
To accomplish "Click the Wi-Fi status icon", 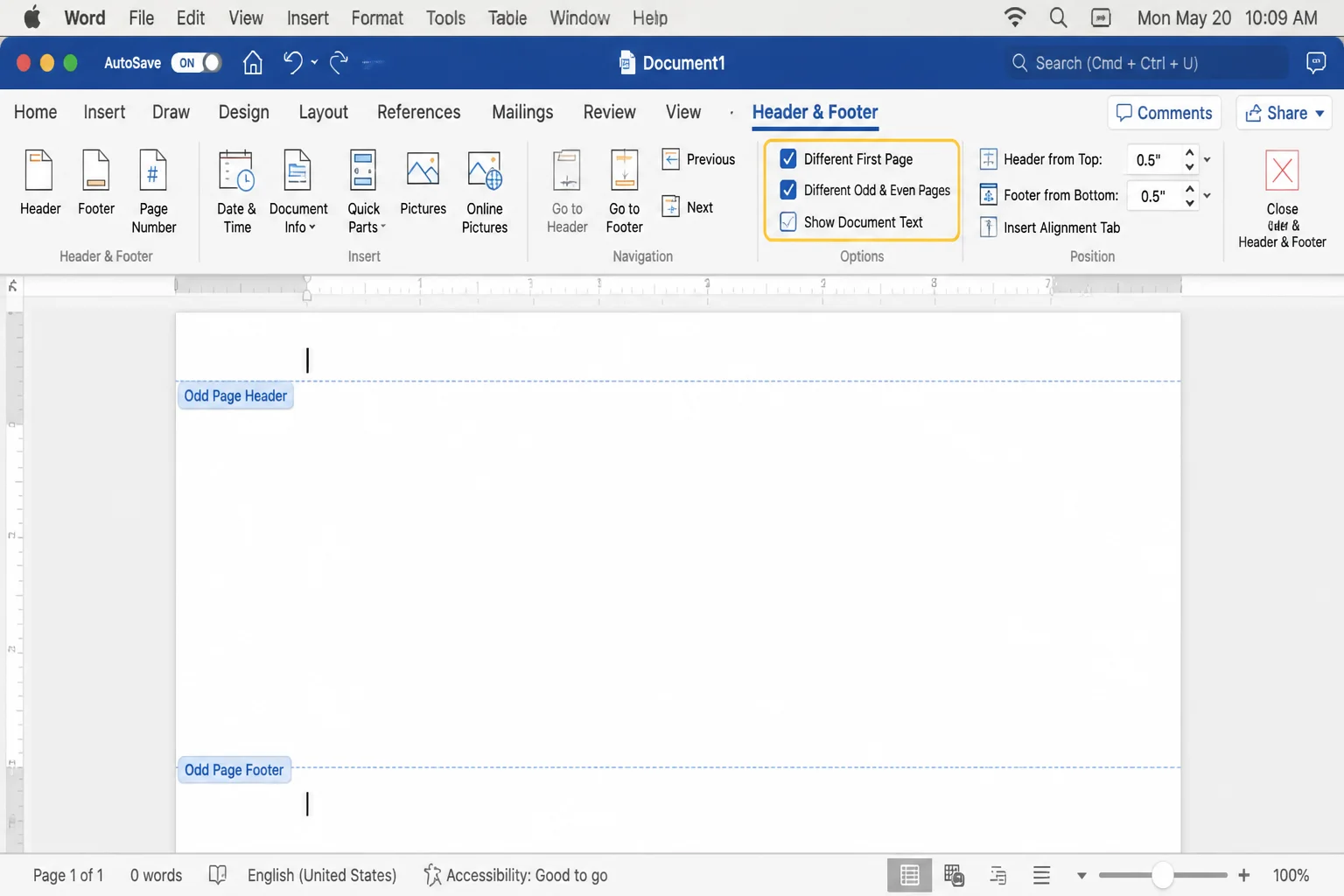I will [1015, 17].
